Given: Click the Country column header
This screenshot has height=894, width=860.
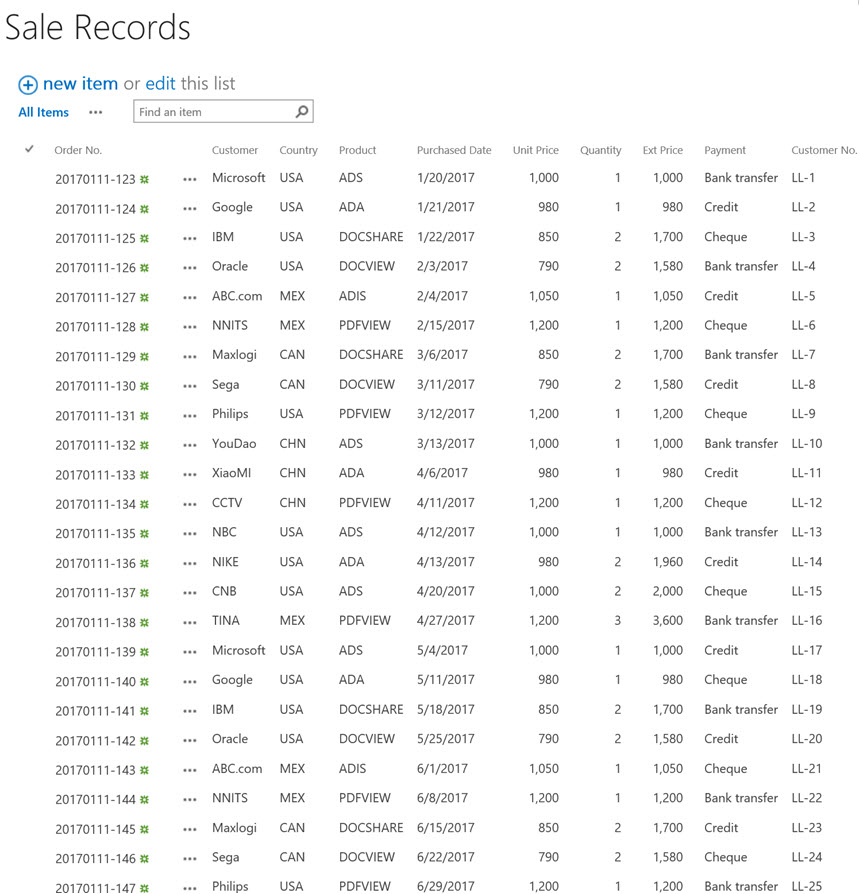Looking at the screenshot, I should [298, 150].
